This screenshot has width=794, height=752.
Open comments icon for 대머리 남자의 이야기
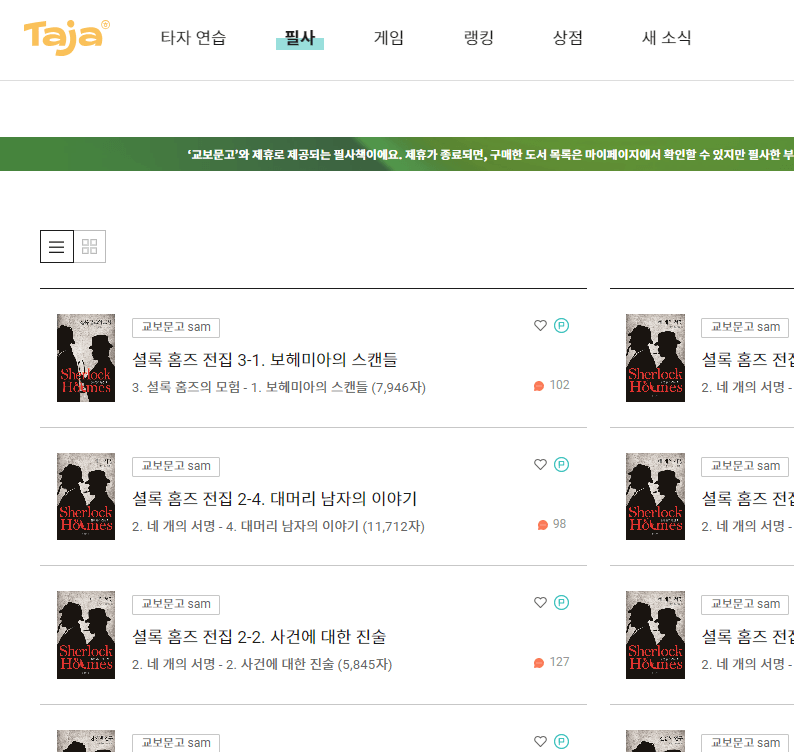(x=542, y=525)
